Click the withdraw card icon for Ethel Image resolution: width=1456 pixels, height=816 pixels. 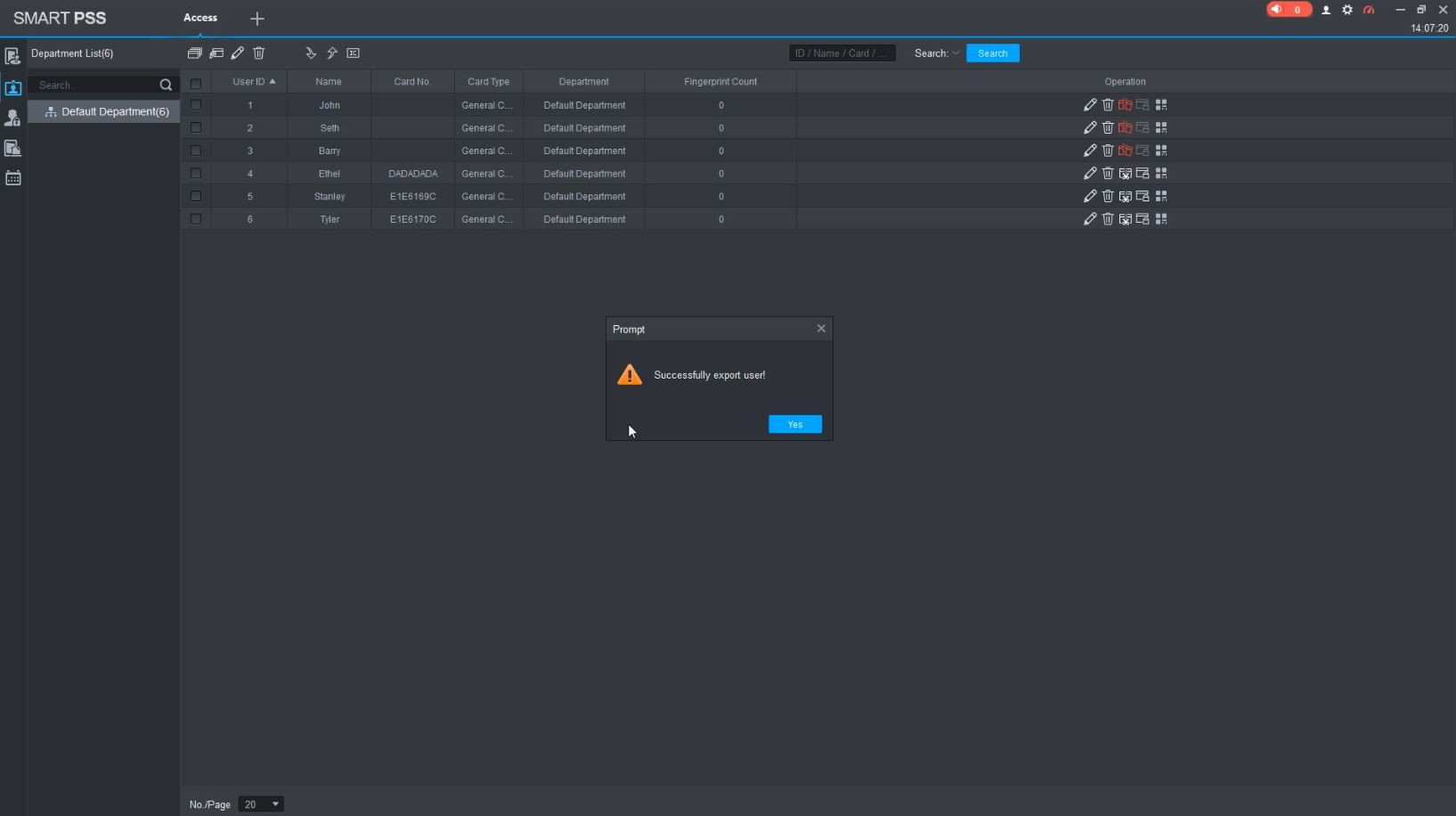pyautogui.click(x=1126, y=174)
